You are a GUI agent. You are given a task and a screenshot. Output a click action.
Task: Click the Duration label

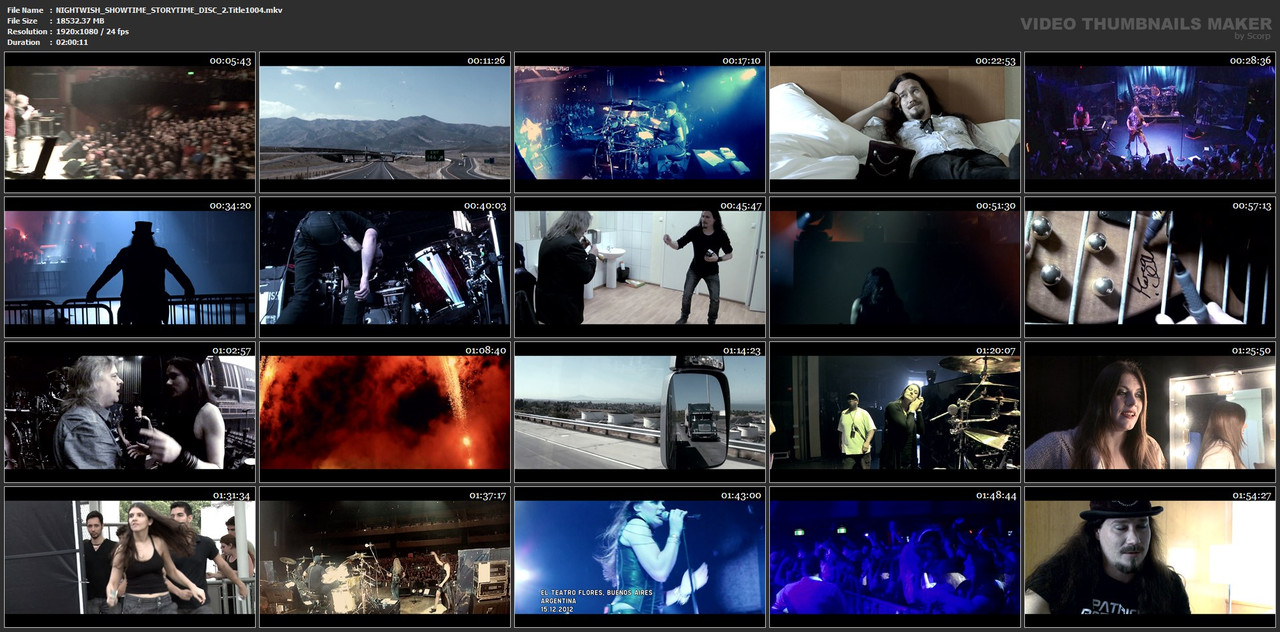pos(23,42)
